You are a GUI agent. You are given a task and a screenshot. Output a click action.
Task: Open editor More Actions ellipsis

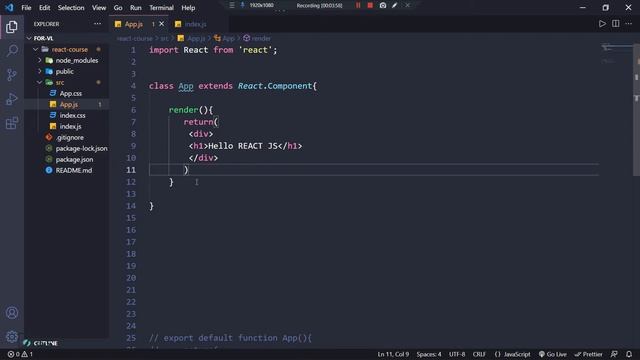pos(629,24)
